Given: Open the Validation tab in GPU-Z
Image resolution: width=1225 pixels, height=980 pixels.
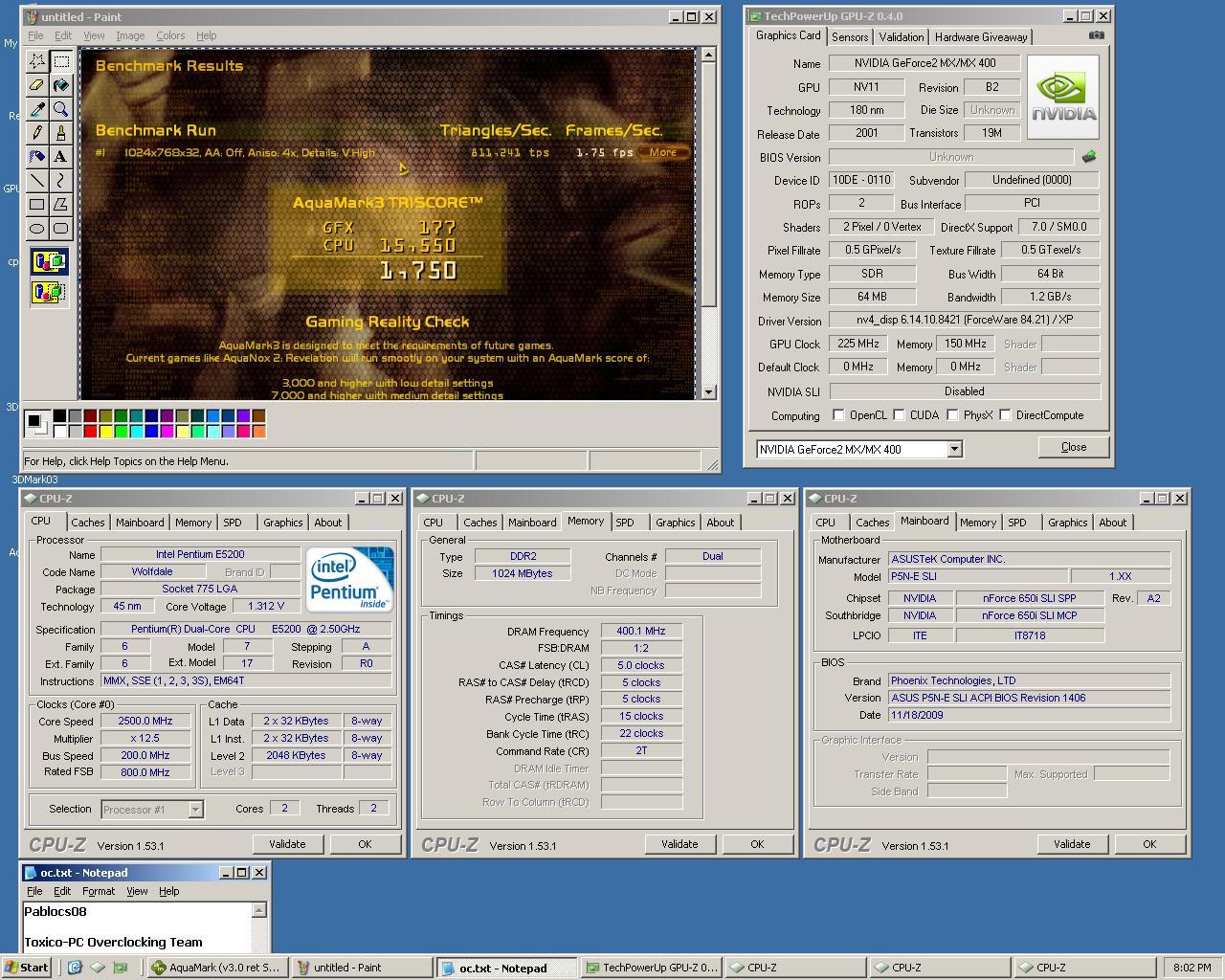Looking at the screenshot, I should 902,37.
